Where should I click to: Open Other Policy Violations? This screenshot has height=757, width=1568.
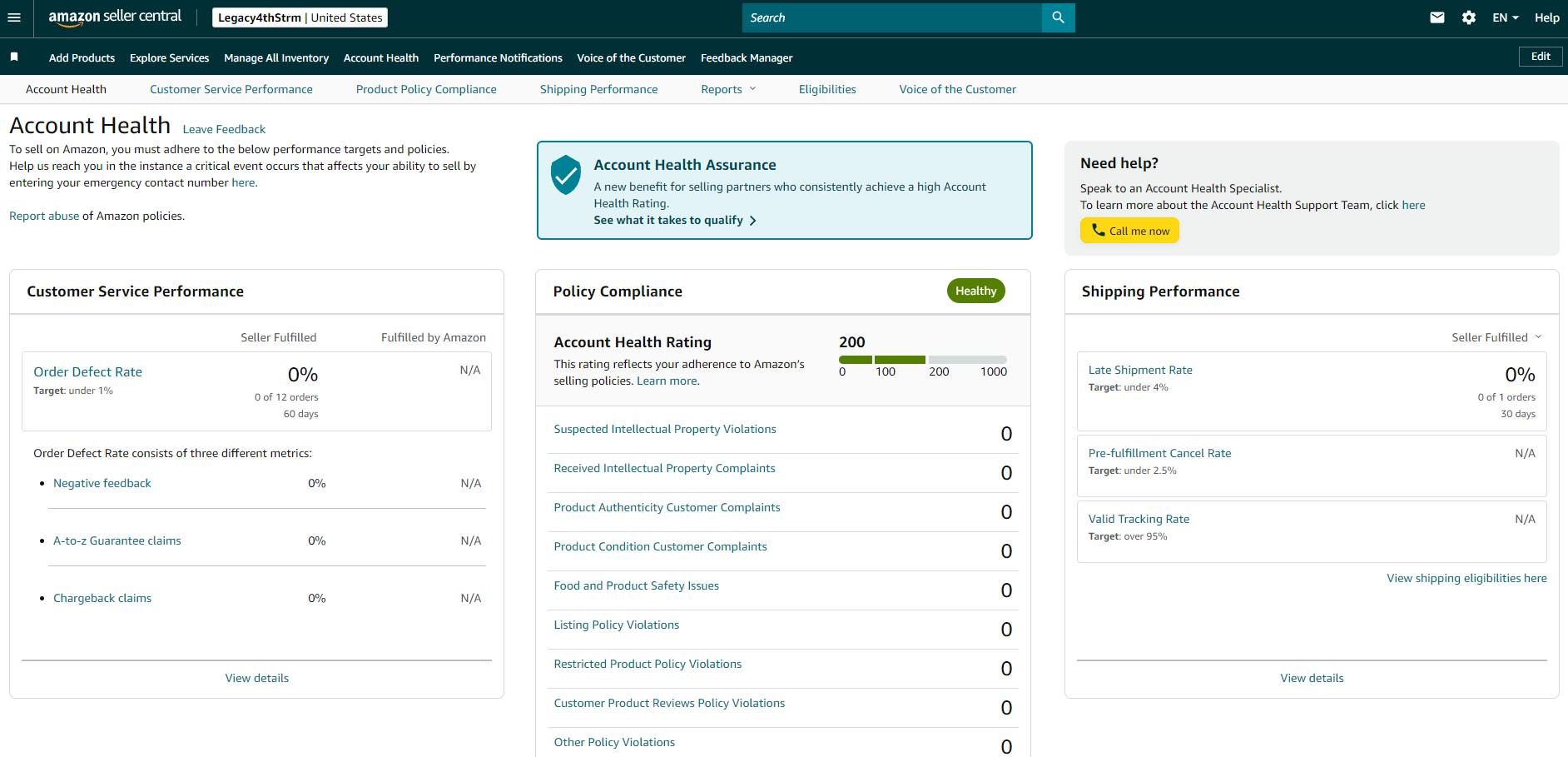point(614,742)
